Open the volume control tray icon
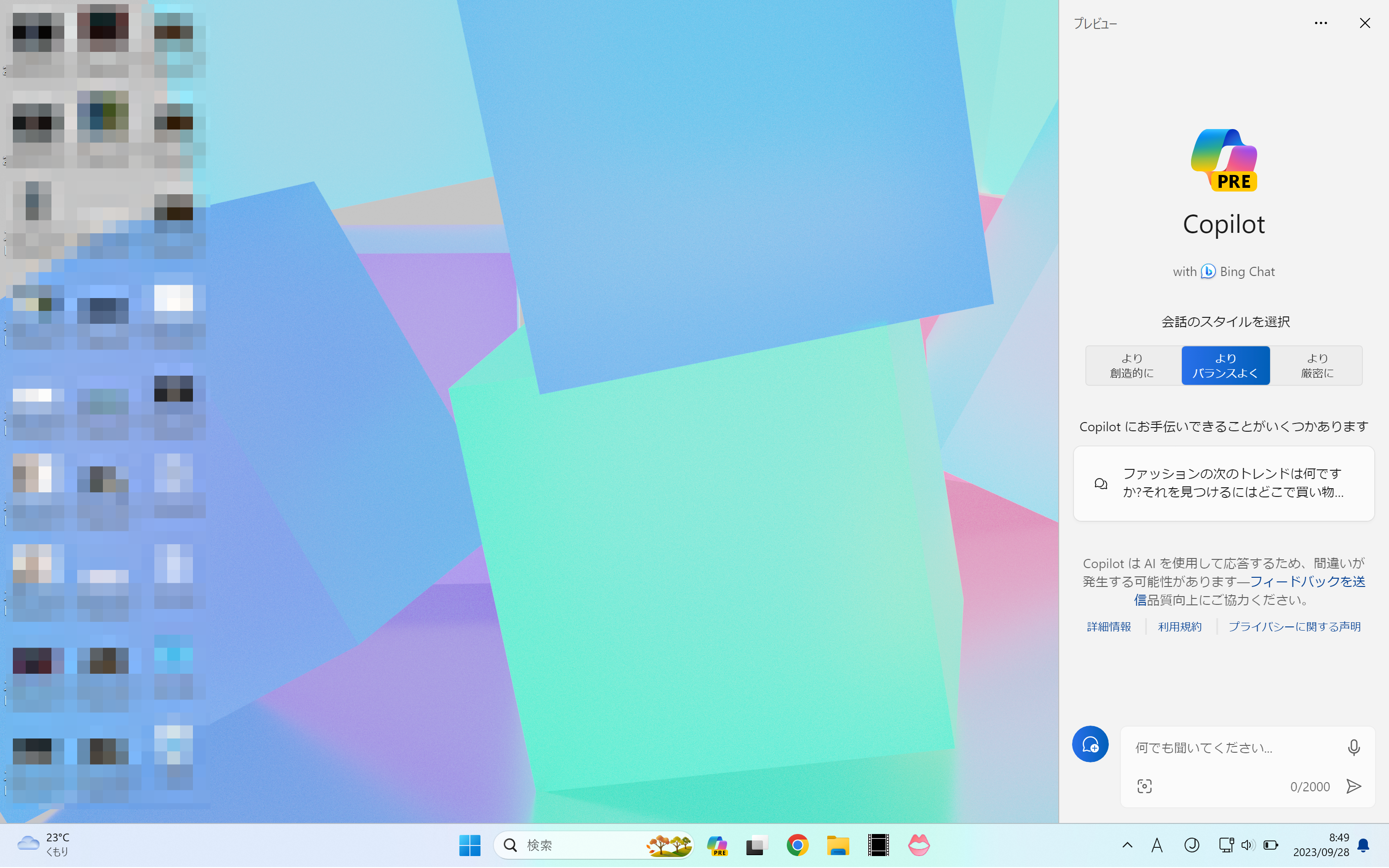The image size is (1389, 868). [x=1248, y=845]
